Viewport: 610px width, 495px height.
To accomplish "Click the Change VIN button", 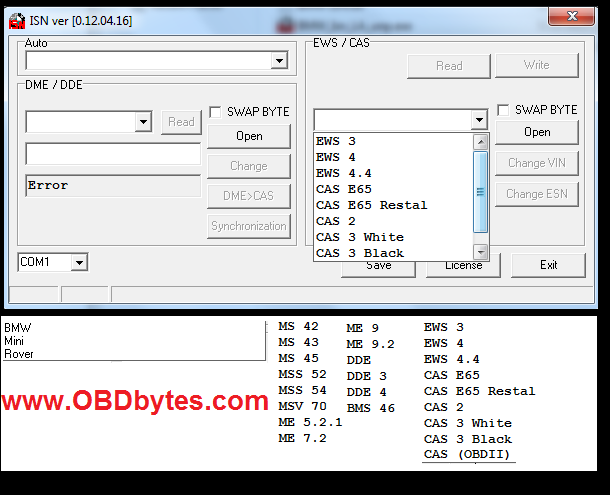I will 537,163.
